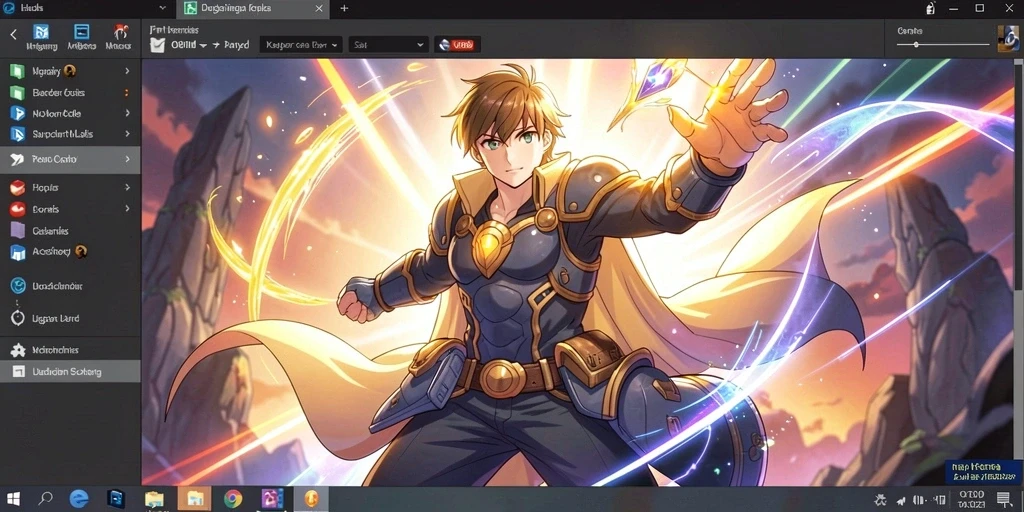Click the new tab plus button
1024x512 pixels.
(x=344, y=8)
